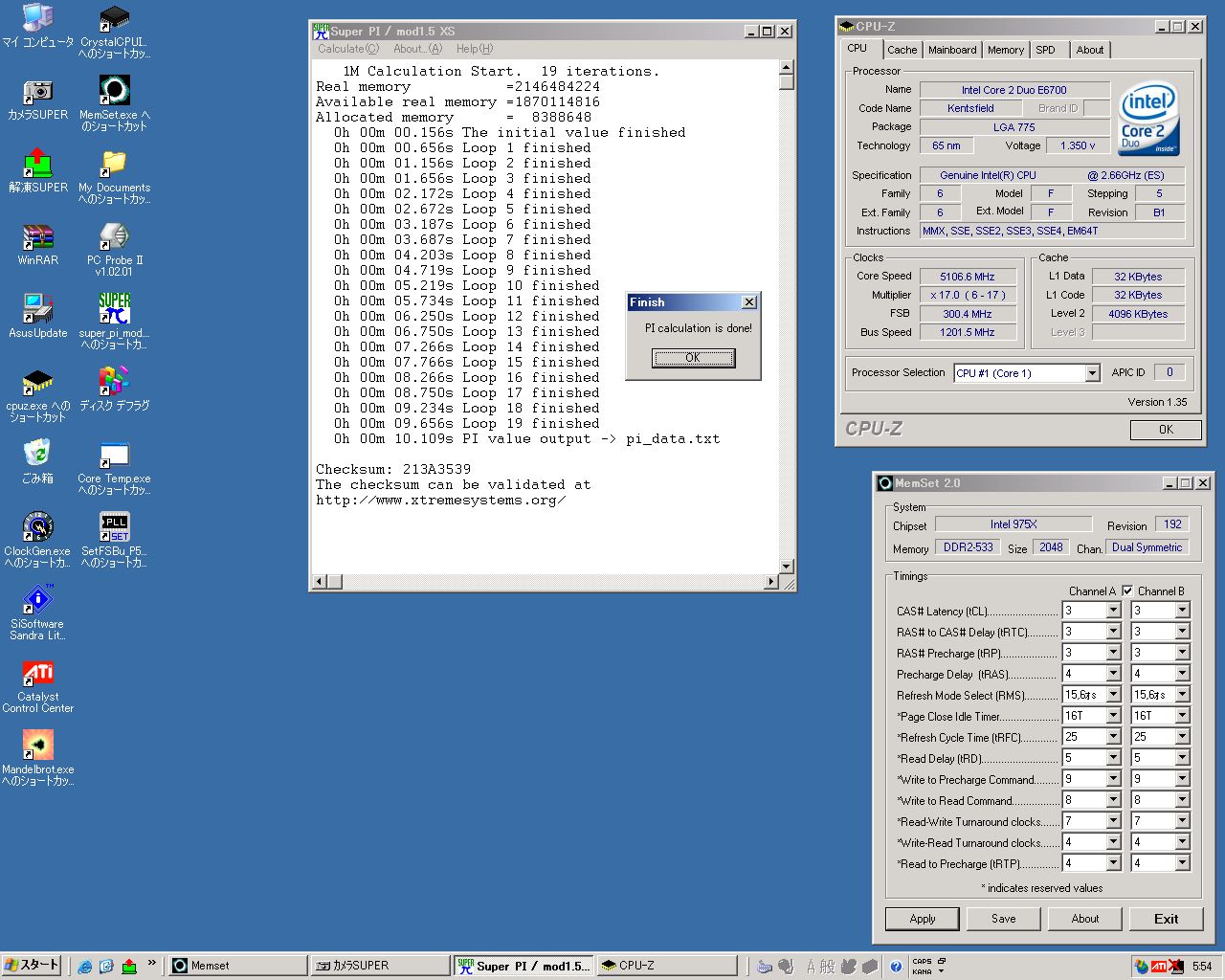Screen dimensions: 1225x980
Task: Click Exit button in MemSet
Action: [x=1166, y=919]
